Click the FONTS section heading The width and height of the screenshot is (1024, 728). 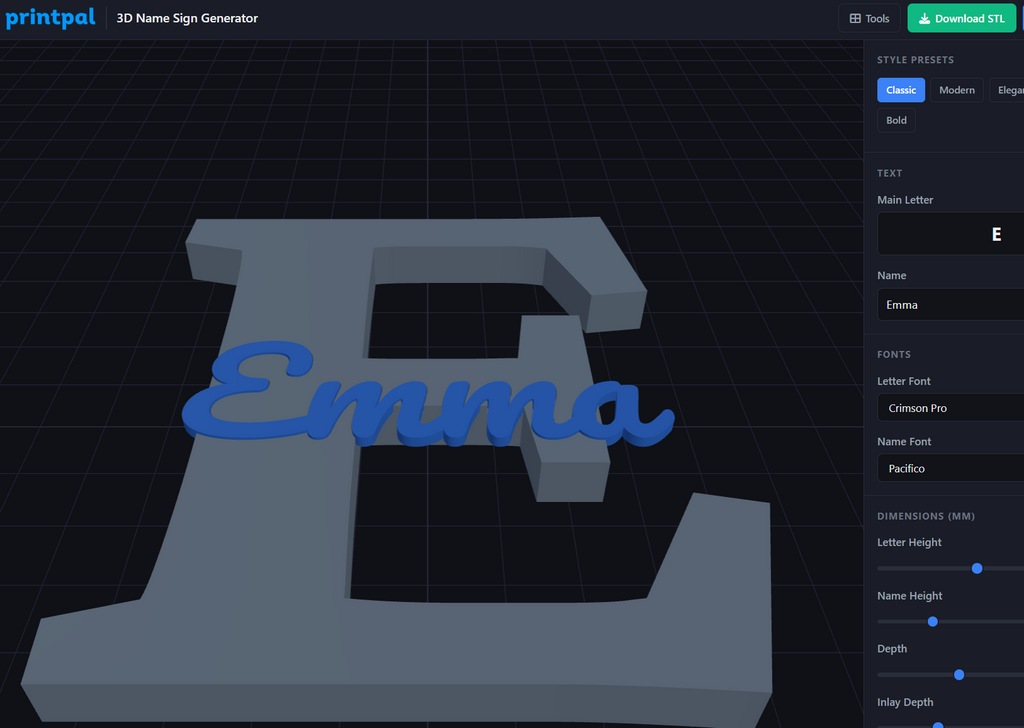[x=893, y=355]
